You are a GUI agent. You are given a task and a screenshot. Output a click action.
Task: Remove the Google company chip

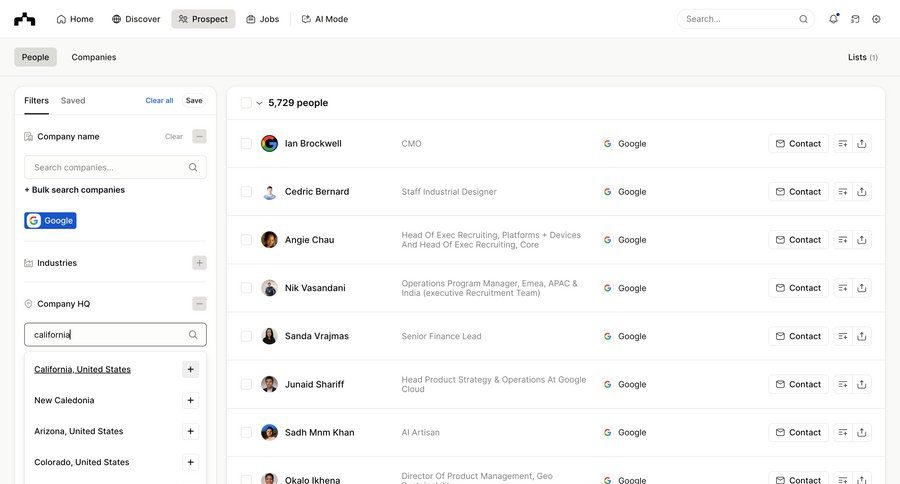pos(51,220)
